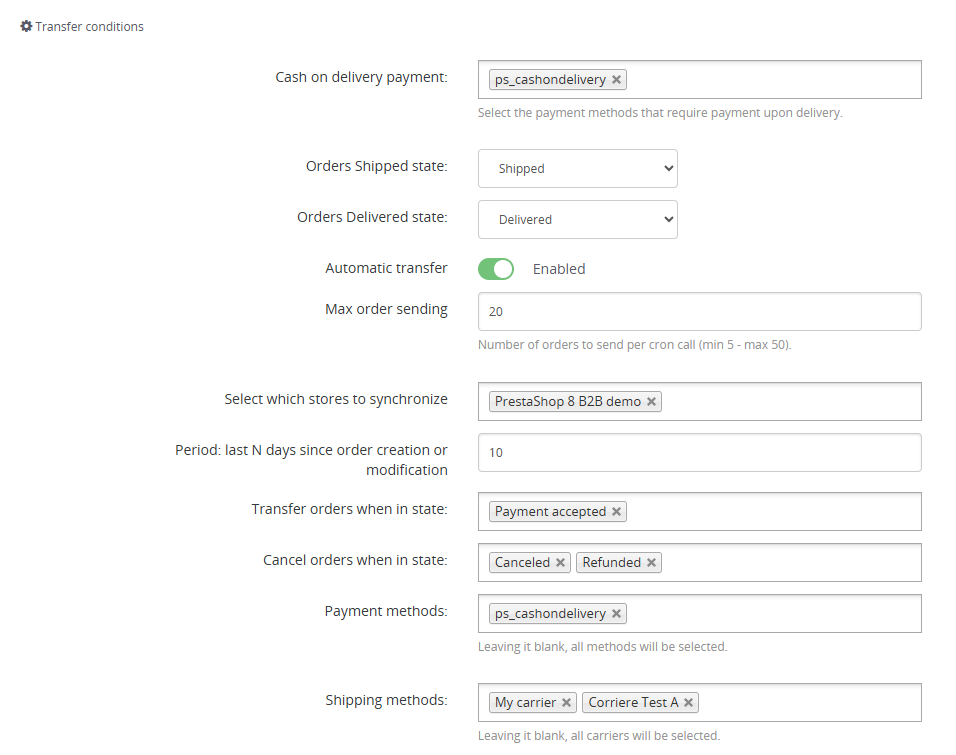Click the Period last N days input
The width and height of the screenshot is (956, 755).
[x=699, y=453]
